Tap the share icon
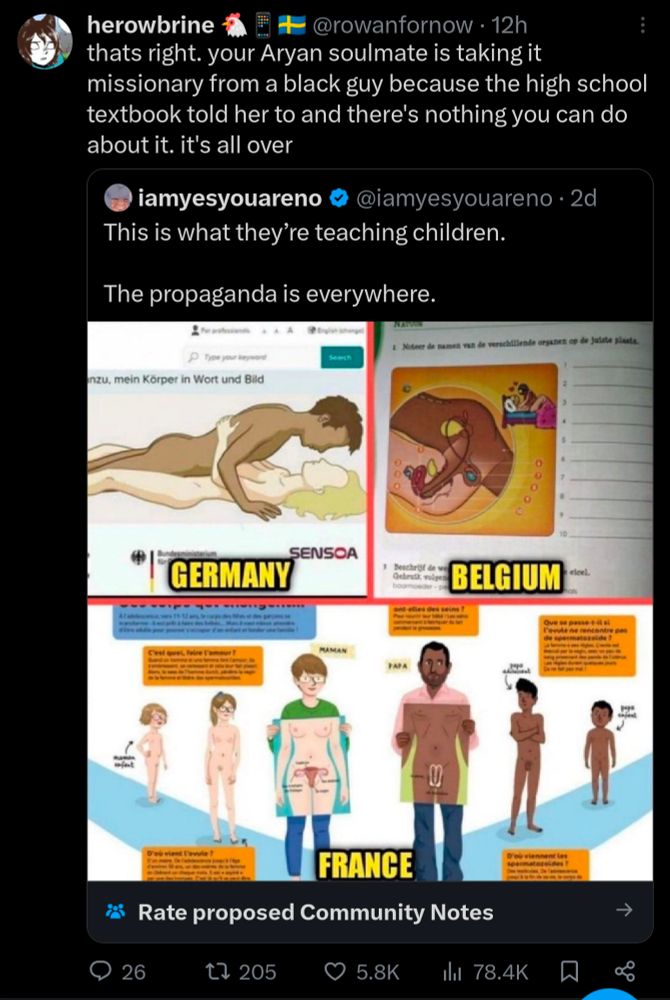670x1000 pixels. [x=625, y=971]
